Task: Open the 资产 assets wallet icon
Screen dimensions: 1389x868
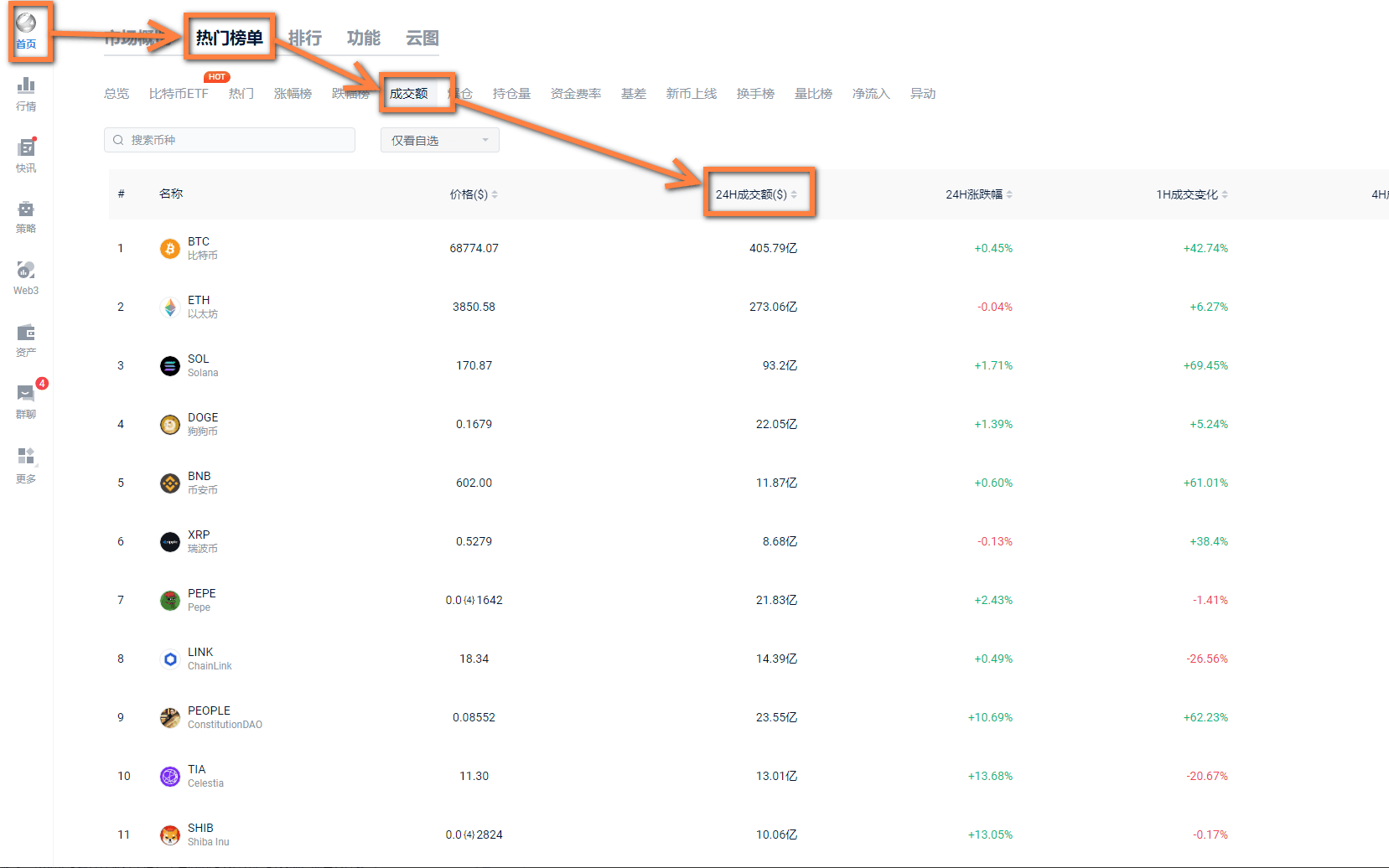Action: coord(26,341)
